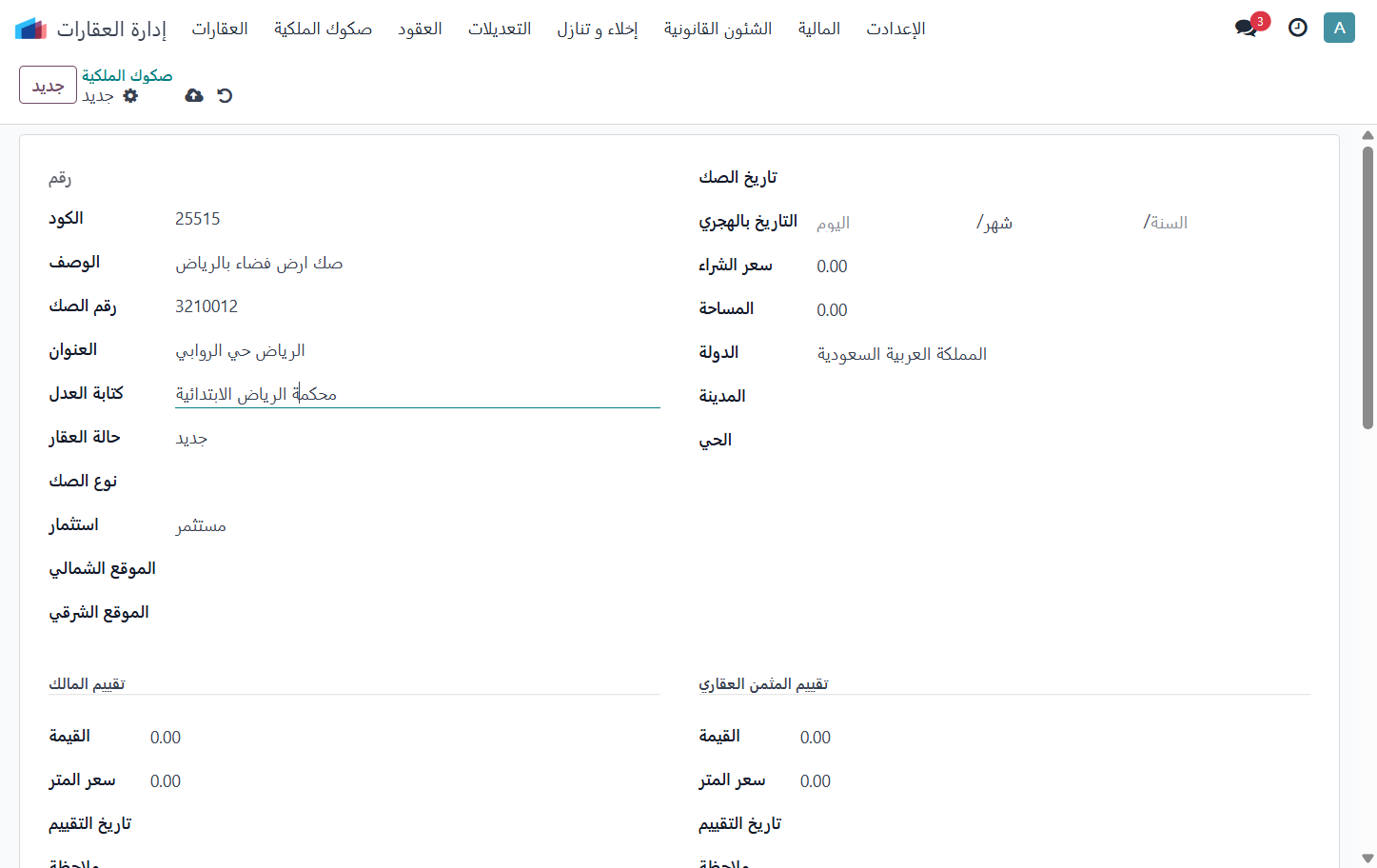Click the كتابة العدل input field
This screenshot has height=868, width=1377.
click(418, 394)
